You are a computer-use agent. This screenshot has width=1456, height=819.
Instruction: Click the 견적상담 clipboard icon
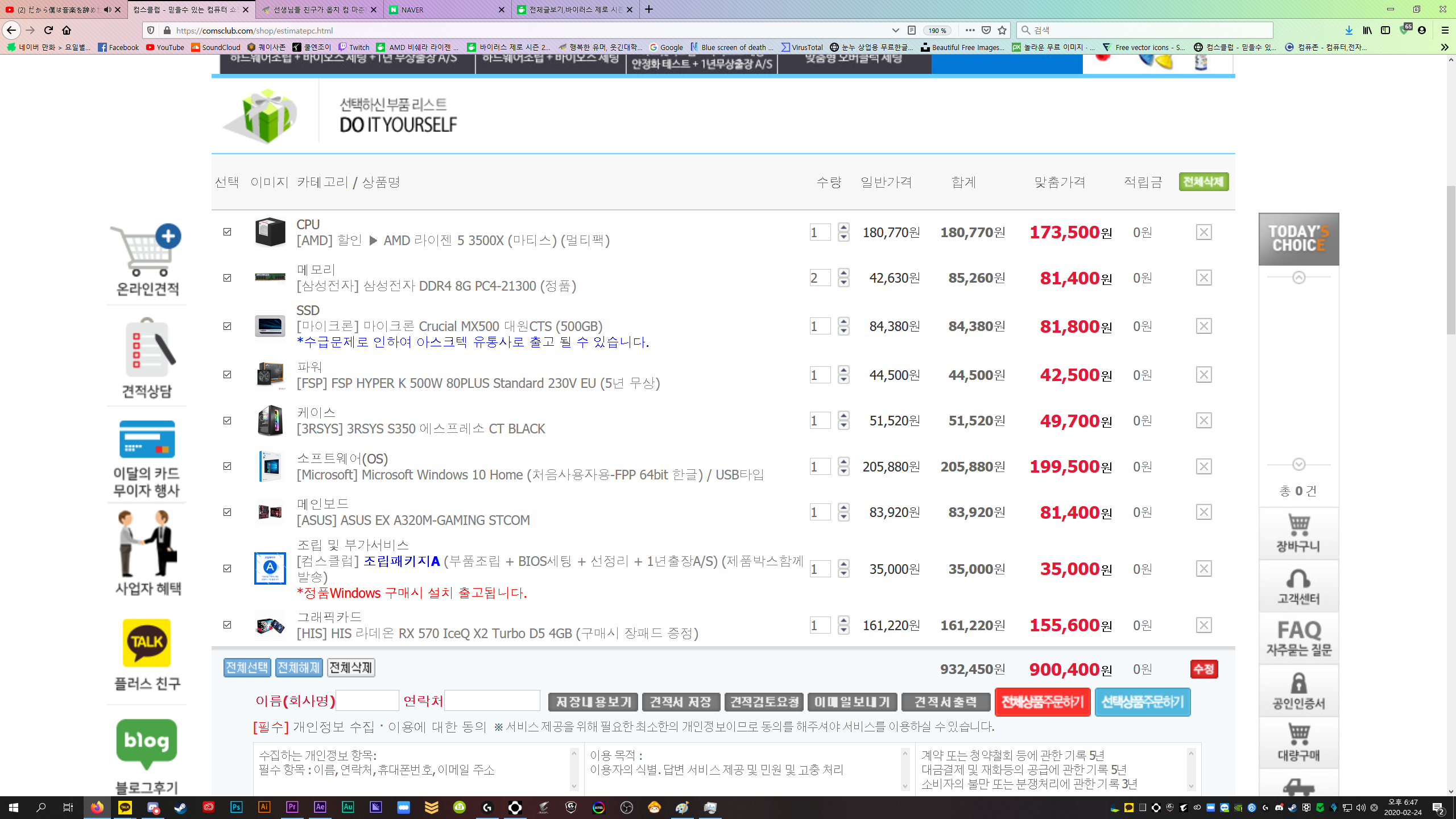[x=147, y=348]
